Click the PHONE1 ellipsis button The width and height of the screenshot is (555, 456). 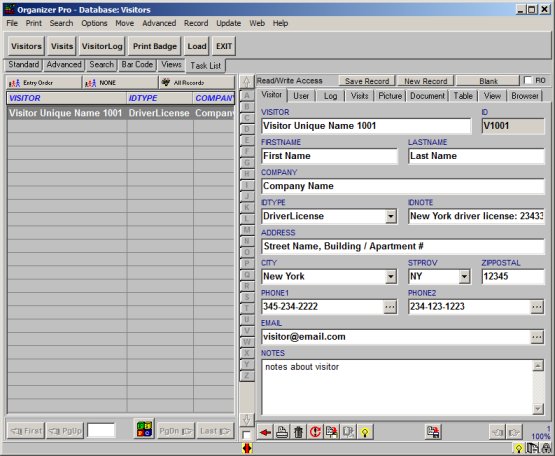click(390, 307)
